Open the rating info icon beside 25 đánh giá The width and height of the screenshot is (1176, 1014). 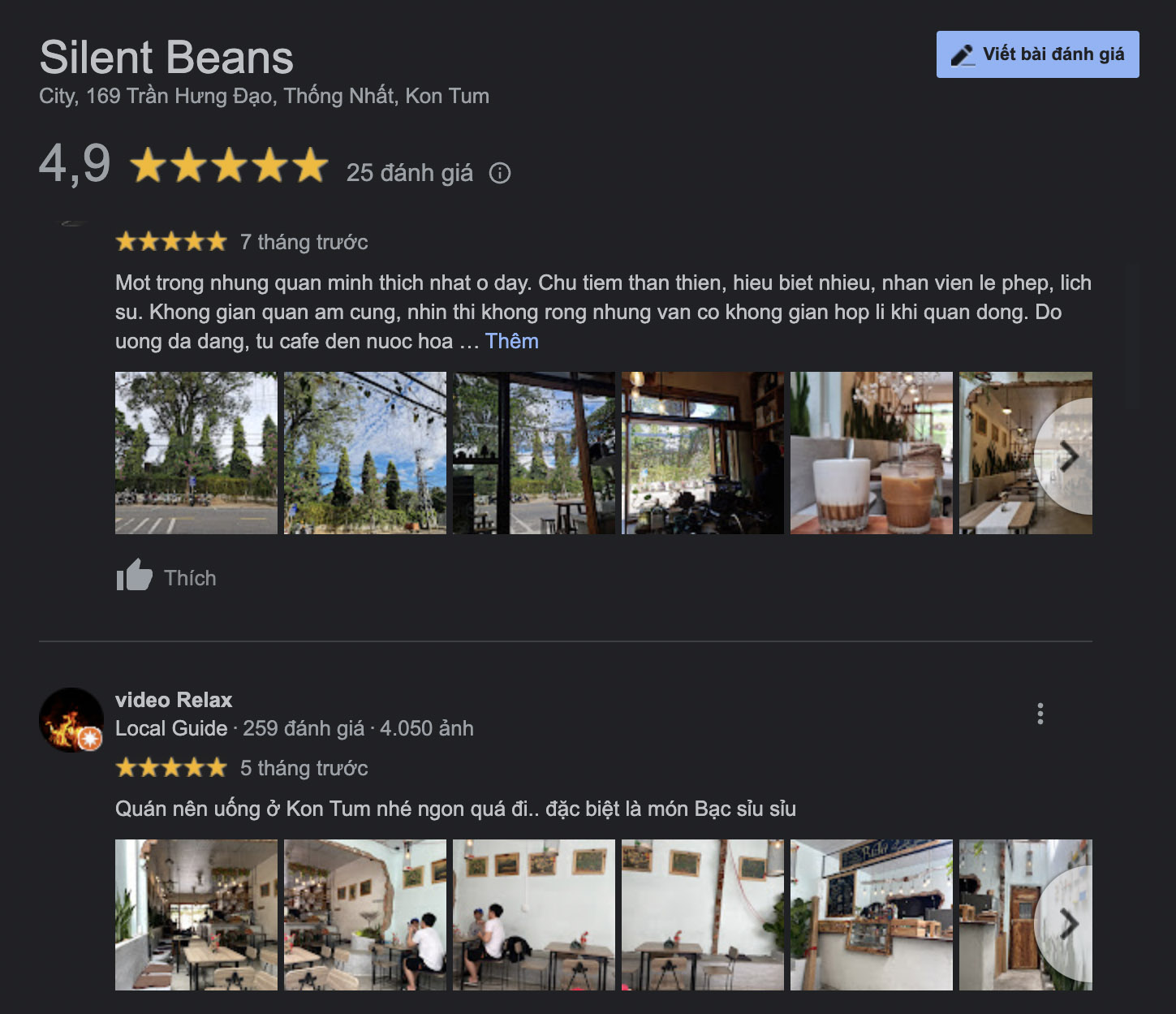[500, 173]
